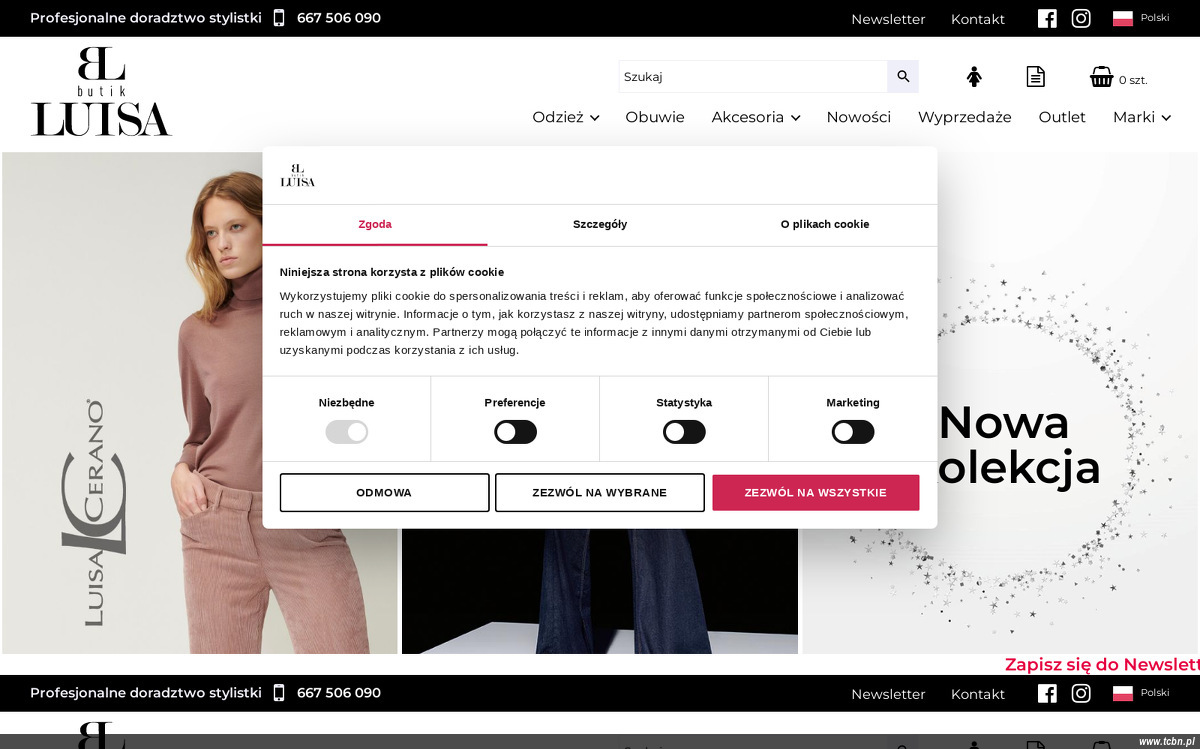This screenshot has width=1200, height=749.
Task: Click Butik Luisa logo in header
Action: point(101,91)
